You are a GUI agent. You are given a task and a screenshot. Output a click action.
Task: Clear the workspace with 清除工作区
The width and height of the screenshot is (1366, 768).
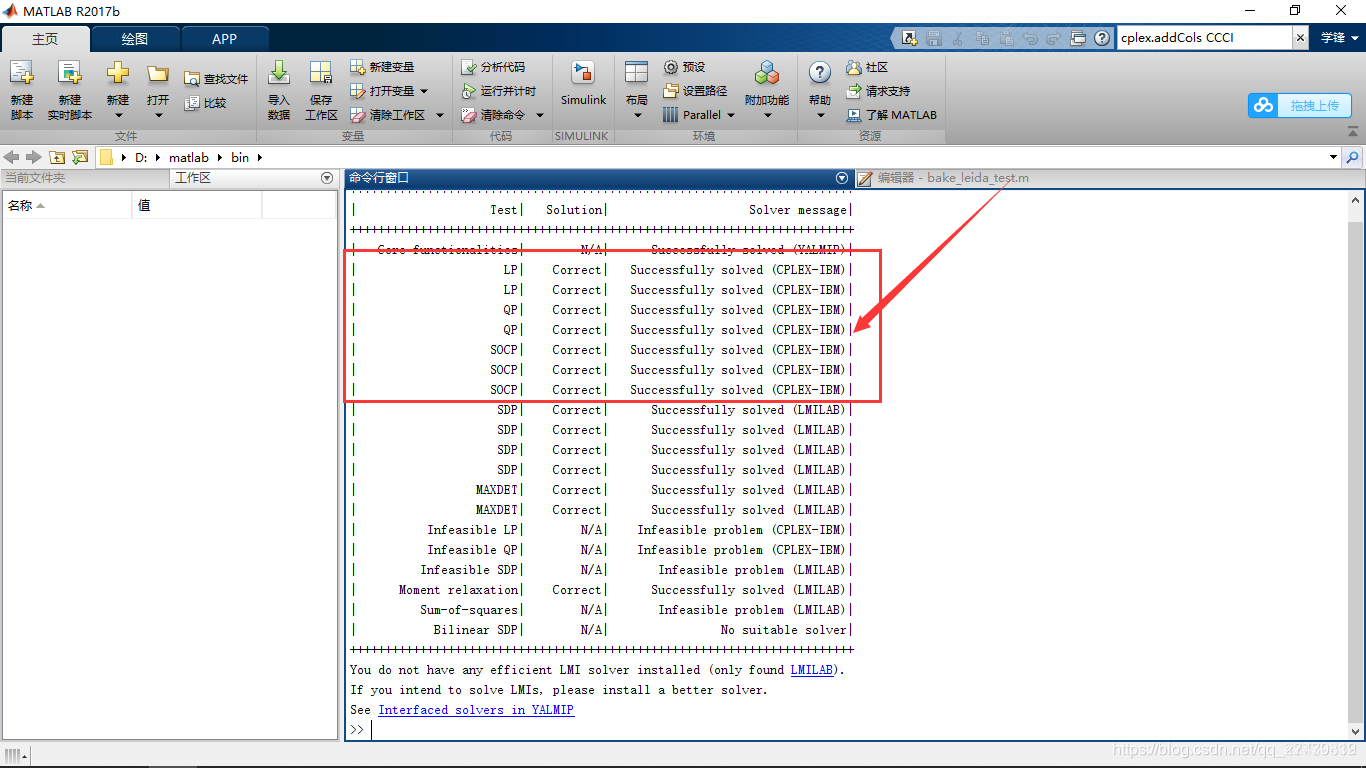point(389,115)
